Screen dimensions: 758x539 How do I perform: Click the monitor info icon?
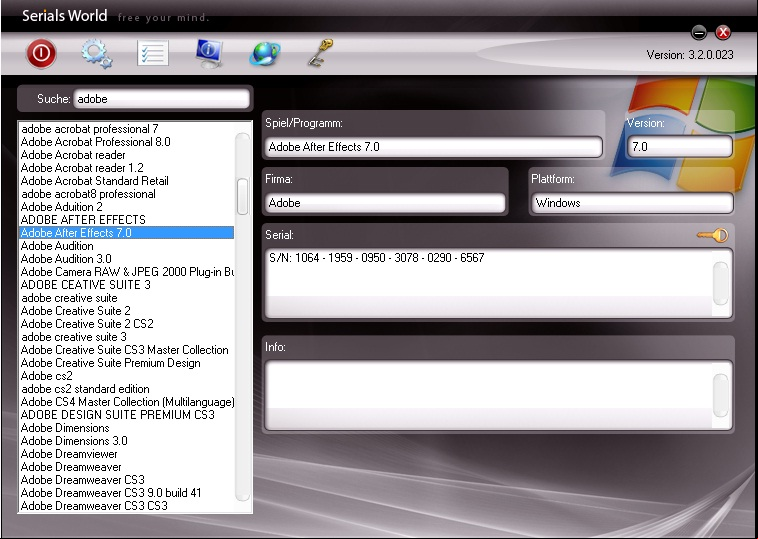pyautogui.click(x=209, y=53)
